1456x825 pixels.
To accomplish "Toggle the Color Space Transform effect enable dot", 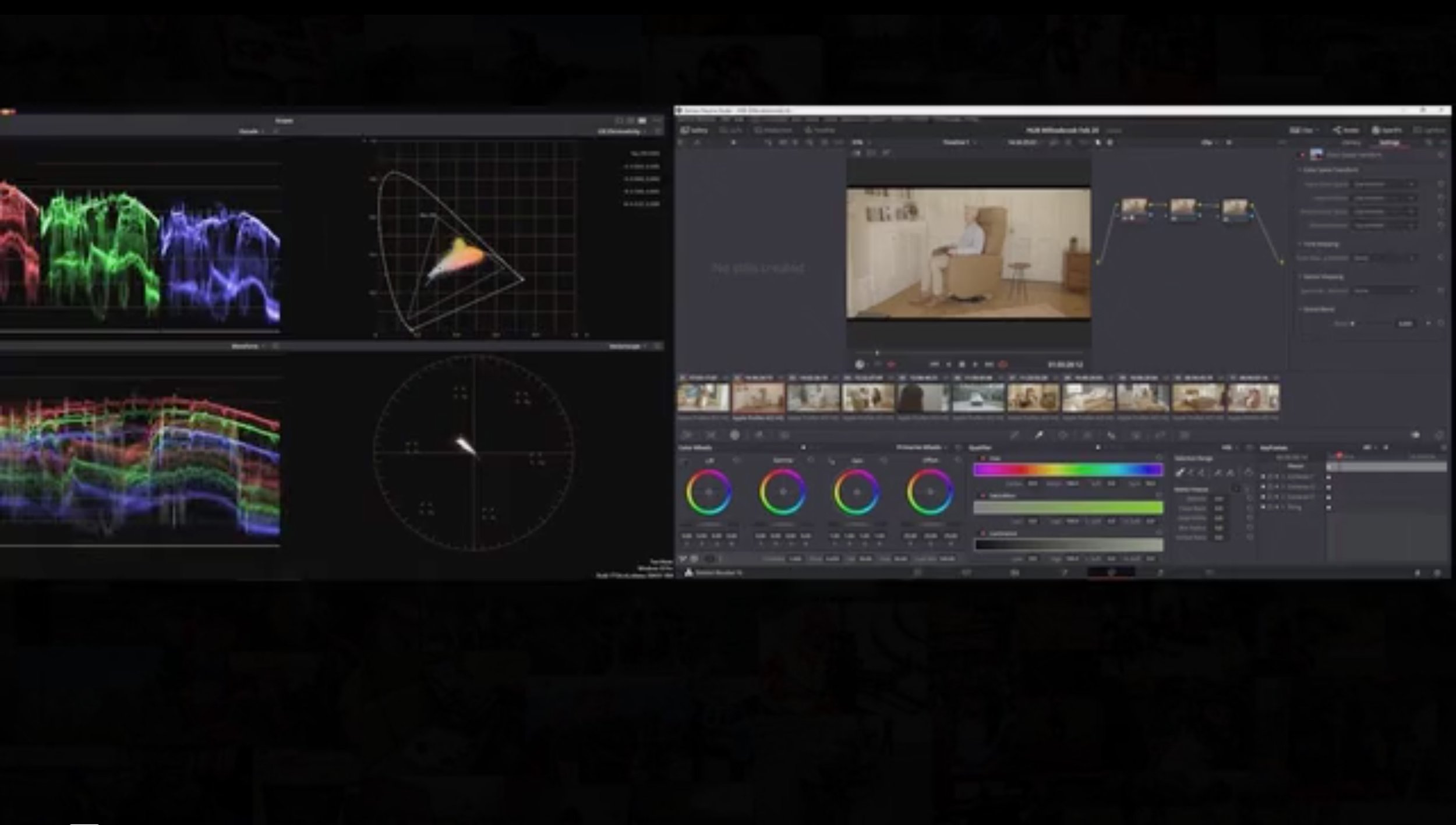I will tap(1303, 155).
